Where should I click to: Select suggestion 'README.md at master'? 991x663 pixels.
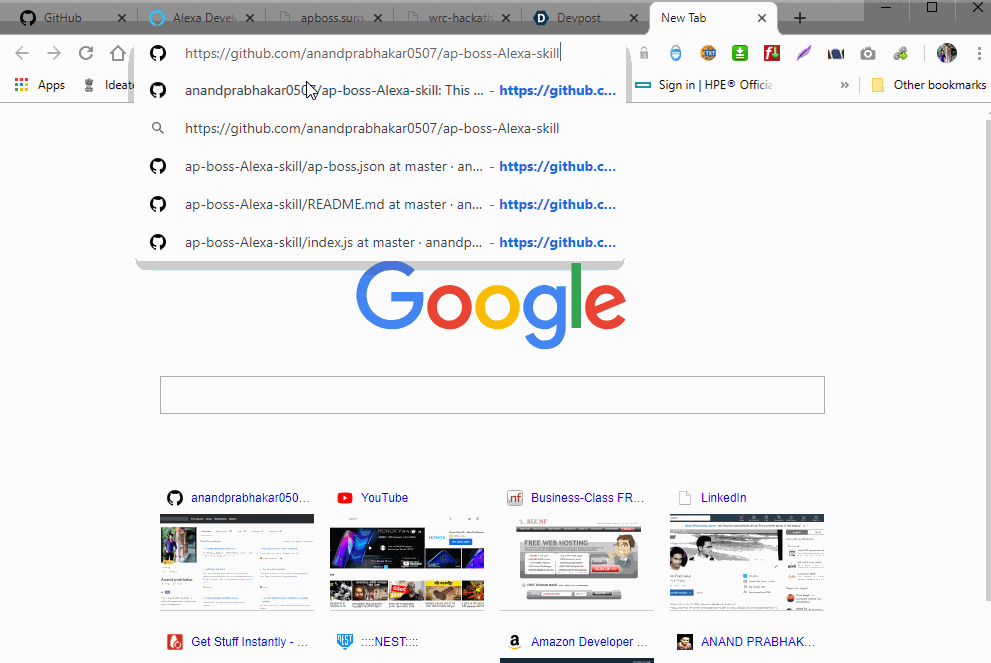click(380, 204)
